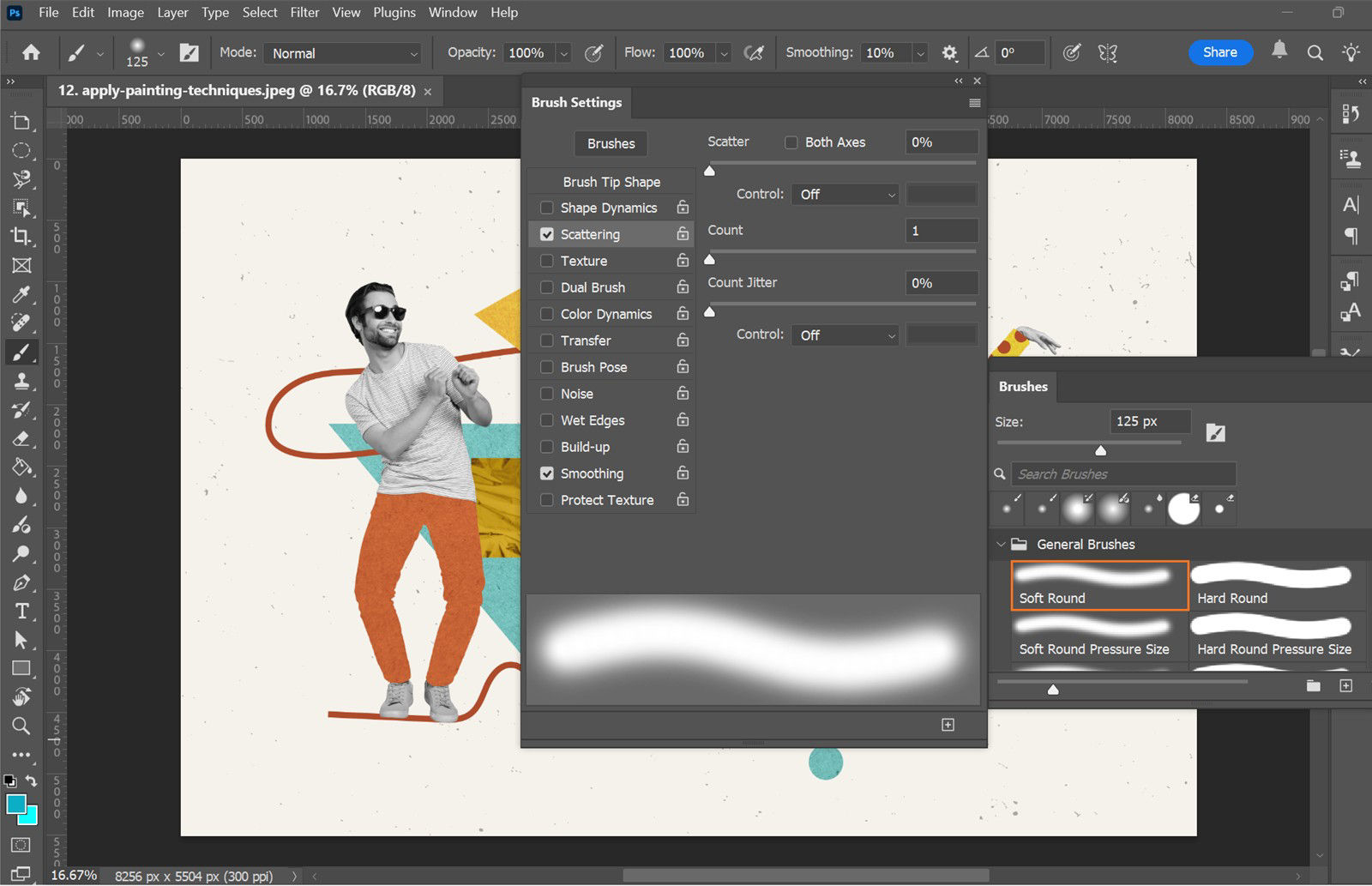Collapse the General Brushes group
This screenshot has width=1372, height=886.
pyautogui.click(x=1001, y=544)
